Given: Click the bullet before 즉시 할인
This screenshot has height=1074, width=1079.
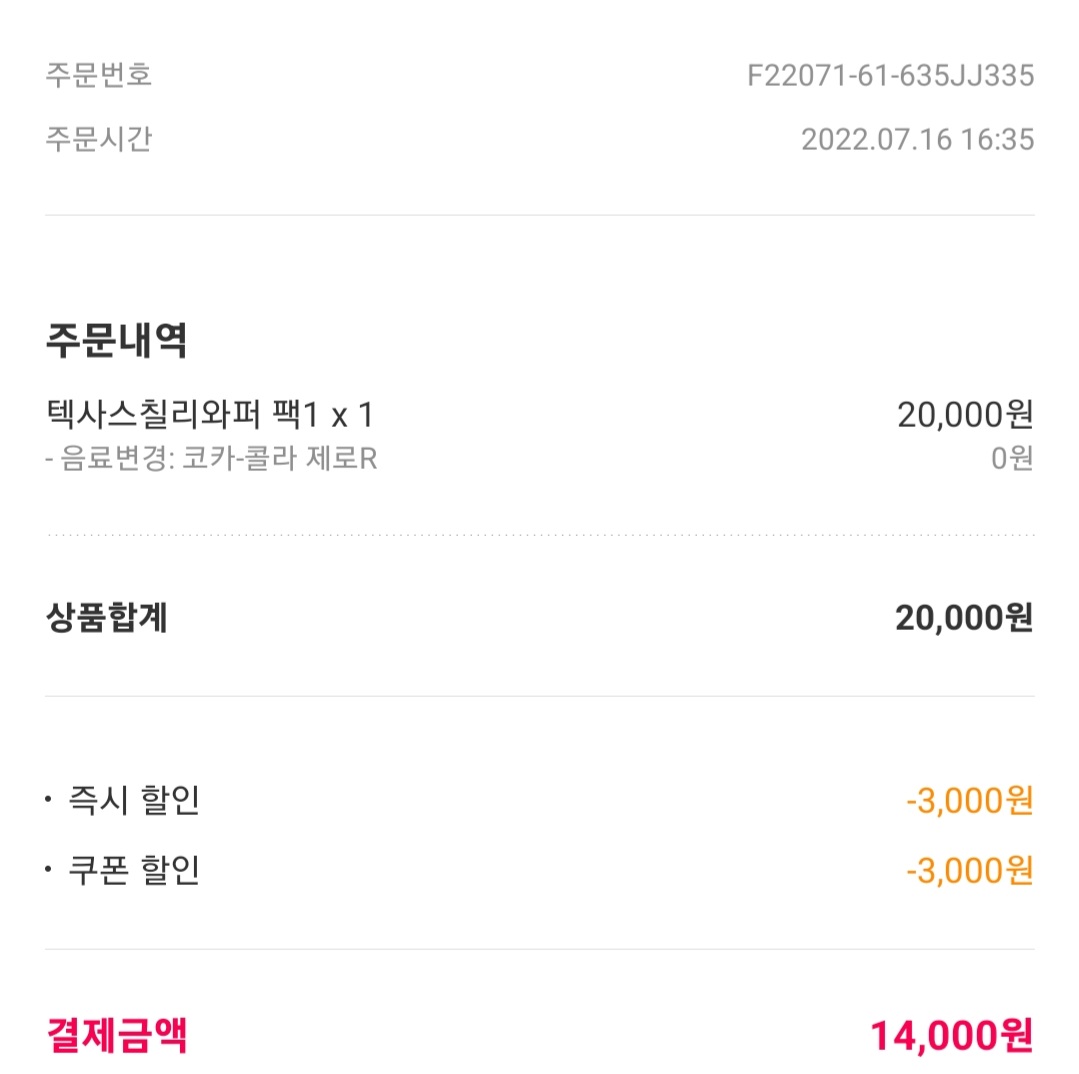Looking at the screenshot, I should (x=48, y=801).
